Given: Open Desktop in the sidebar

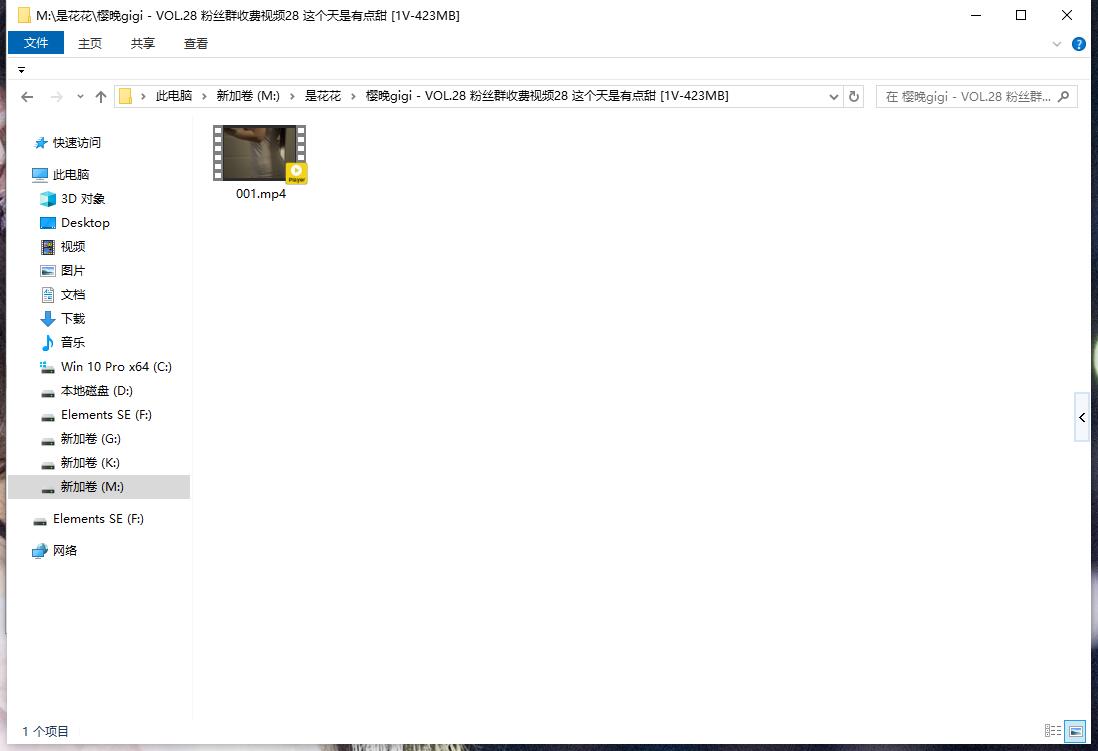Looking at the screenshot, I should point(85,223).
